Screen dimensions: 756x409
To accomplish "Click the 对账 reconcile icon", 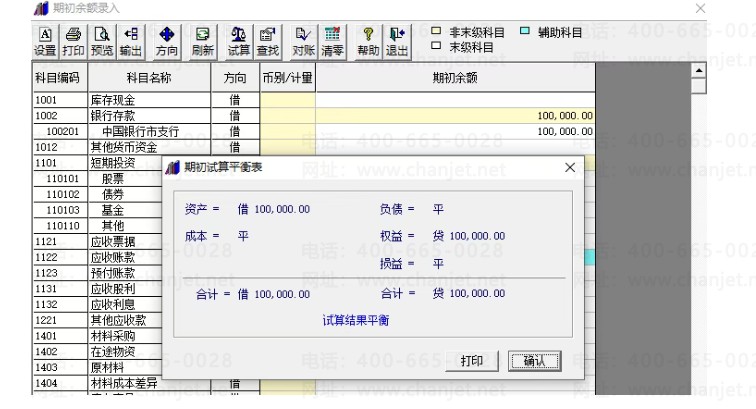I will click(303, 42).
